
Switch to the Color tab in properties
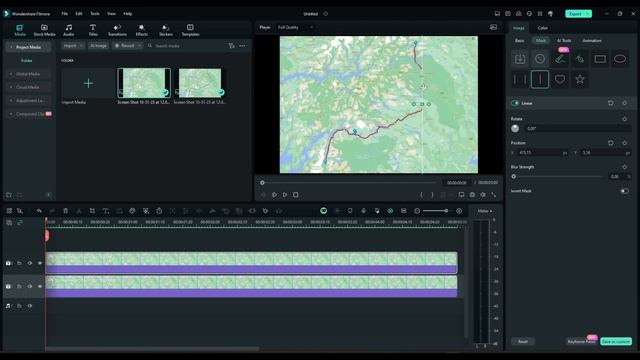pos(542,28)
